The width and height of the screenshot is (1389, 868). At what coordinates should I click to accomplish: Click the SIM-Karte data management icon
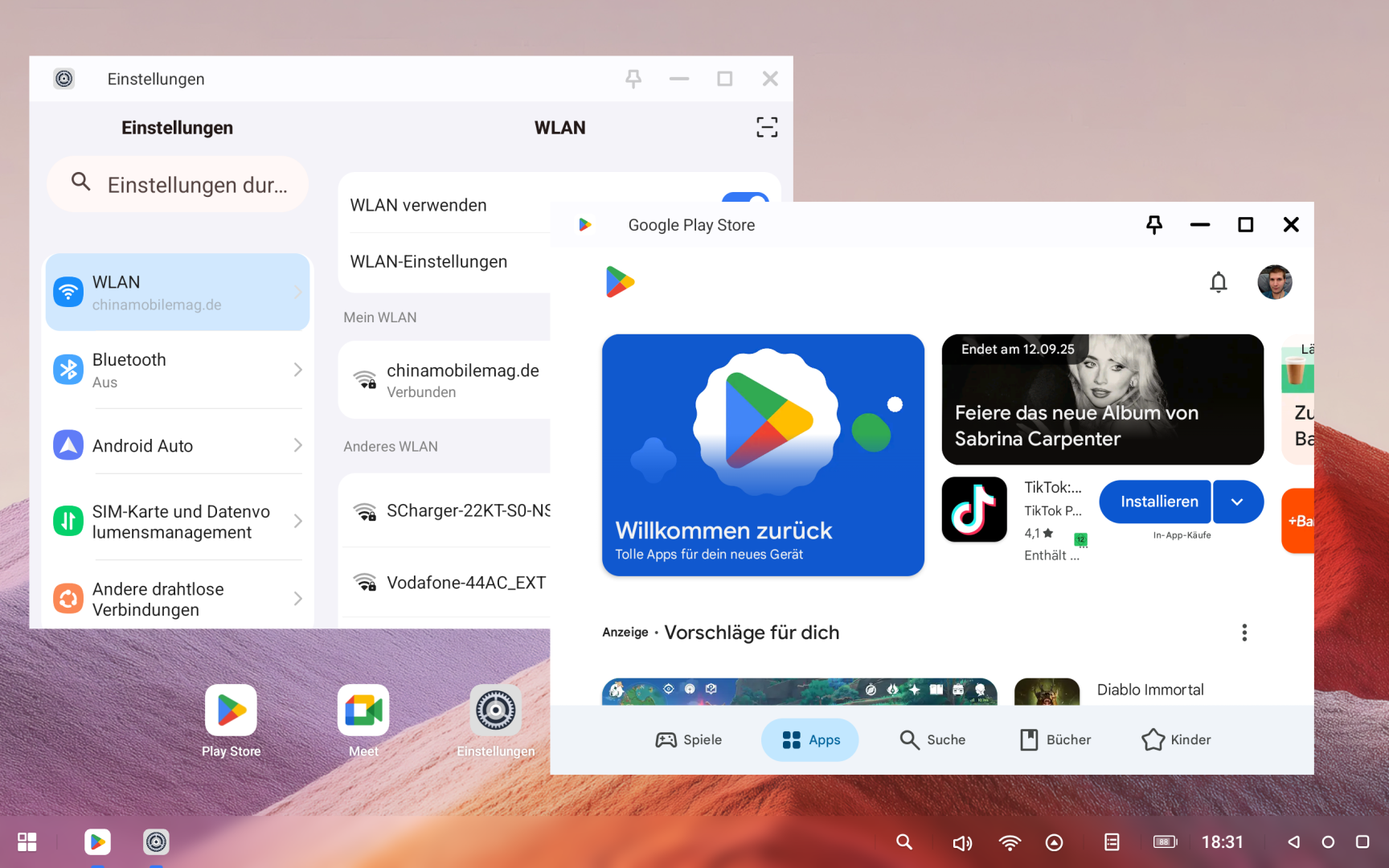[x=68, y=521]
